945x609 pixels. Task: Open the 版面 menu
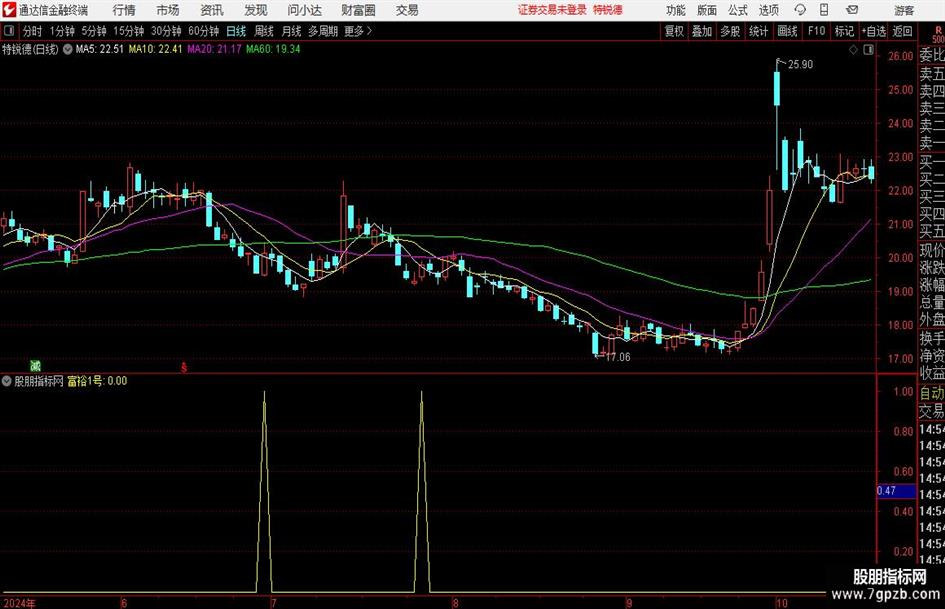pyautogui.click(x=707, y=10)
